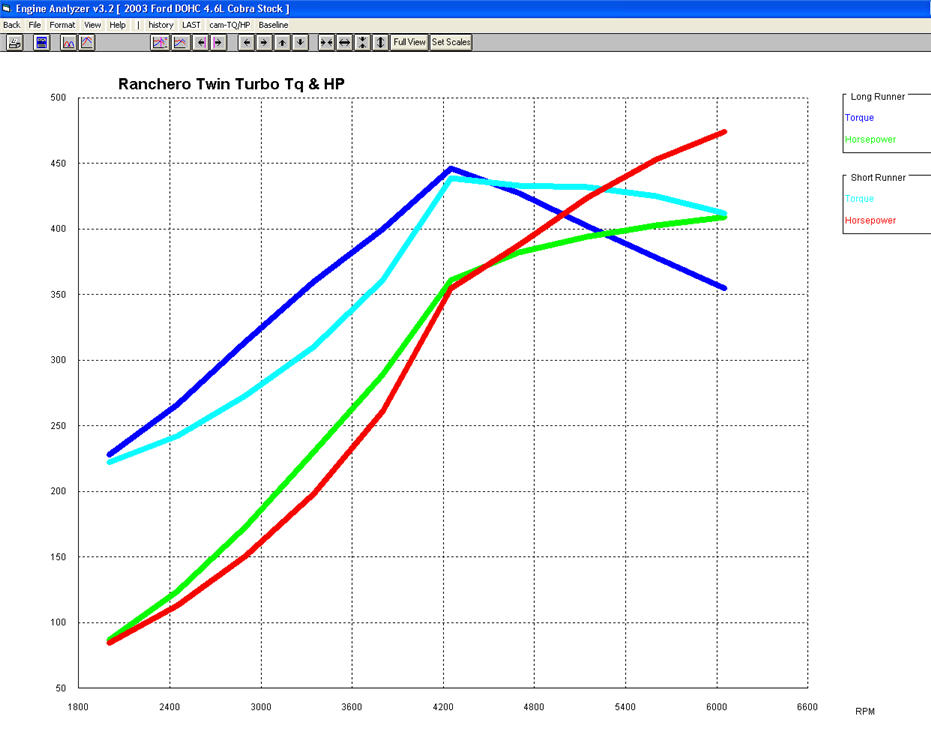The image size is (931, 734).
Task: Click the Long Runner Horsepower legend label
Action: coord(870,140)
